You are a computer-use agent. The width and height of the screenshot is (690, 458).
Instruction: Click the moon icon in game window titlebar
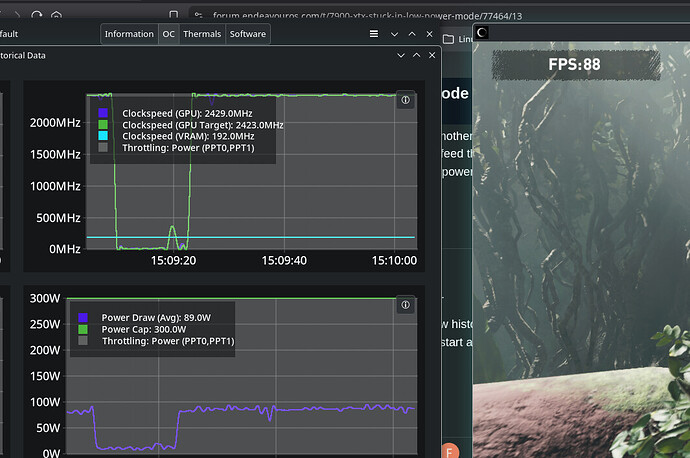point(482,33)
